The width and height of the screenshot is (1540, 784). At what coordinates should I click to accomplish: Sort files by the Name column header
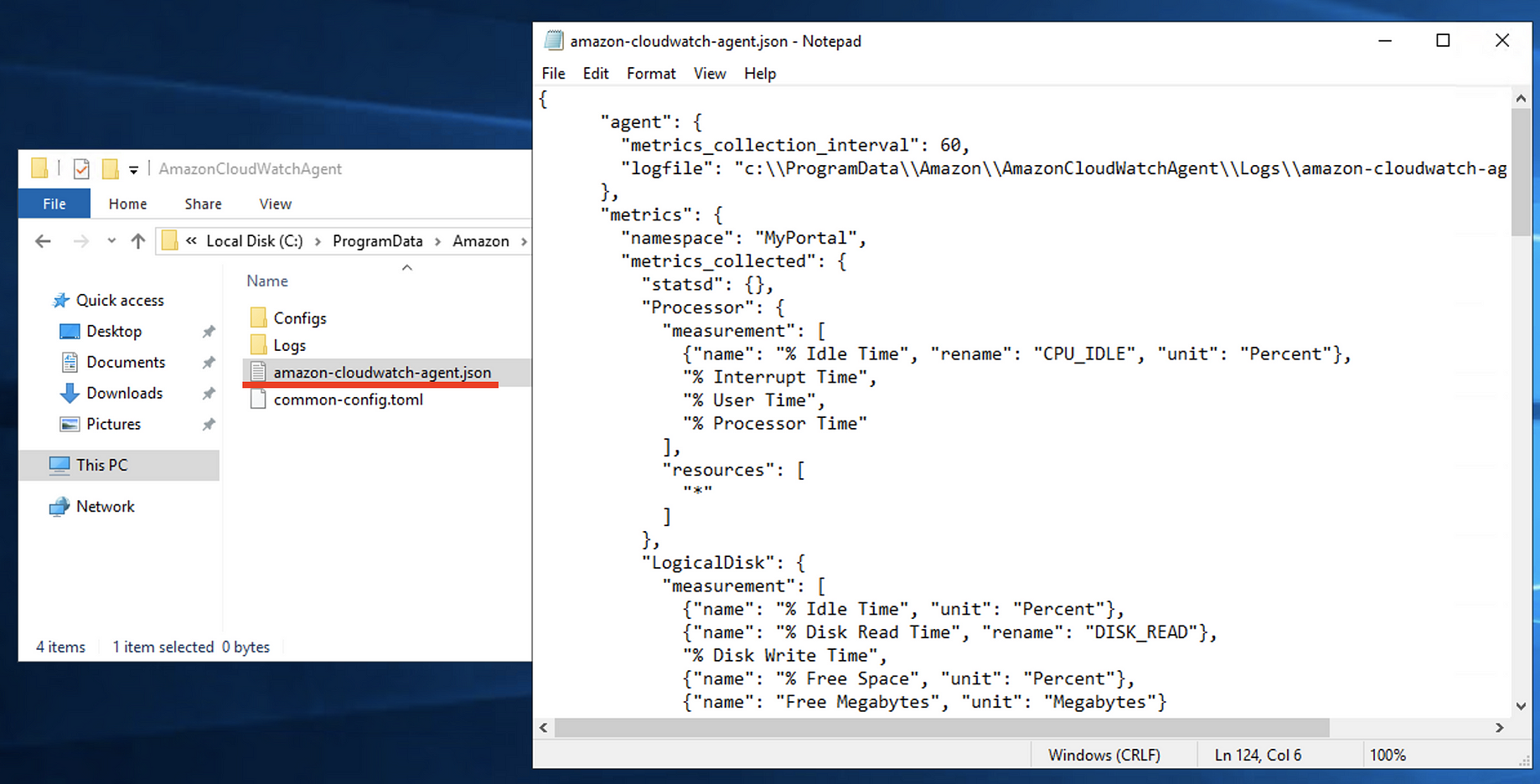click(267, 281)
